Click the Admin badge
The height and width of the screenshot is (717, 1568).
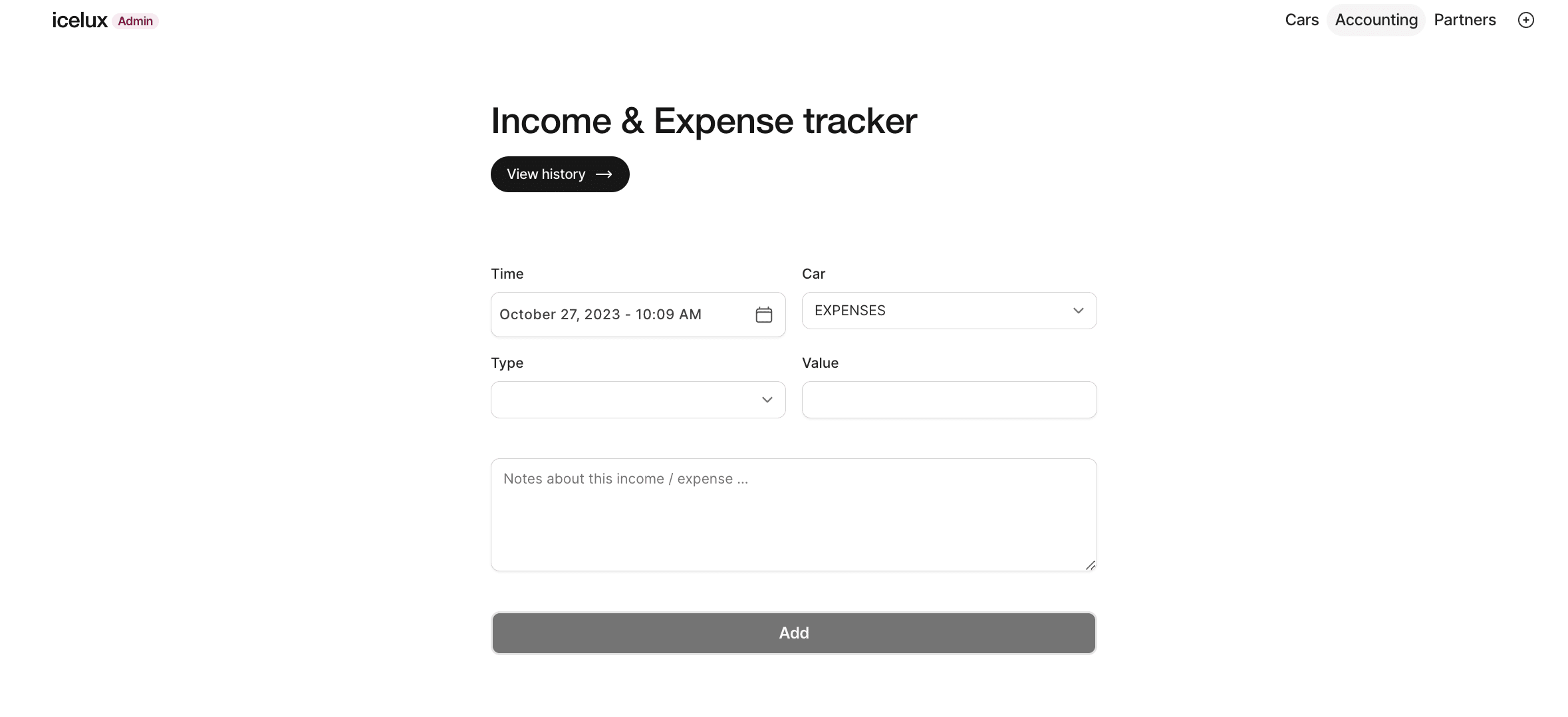click(135, 21)
